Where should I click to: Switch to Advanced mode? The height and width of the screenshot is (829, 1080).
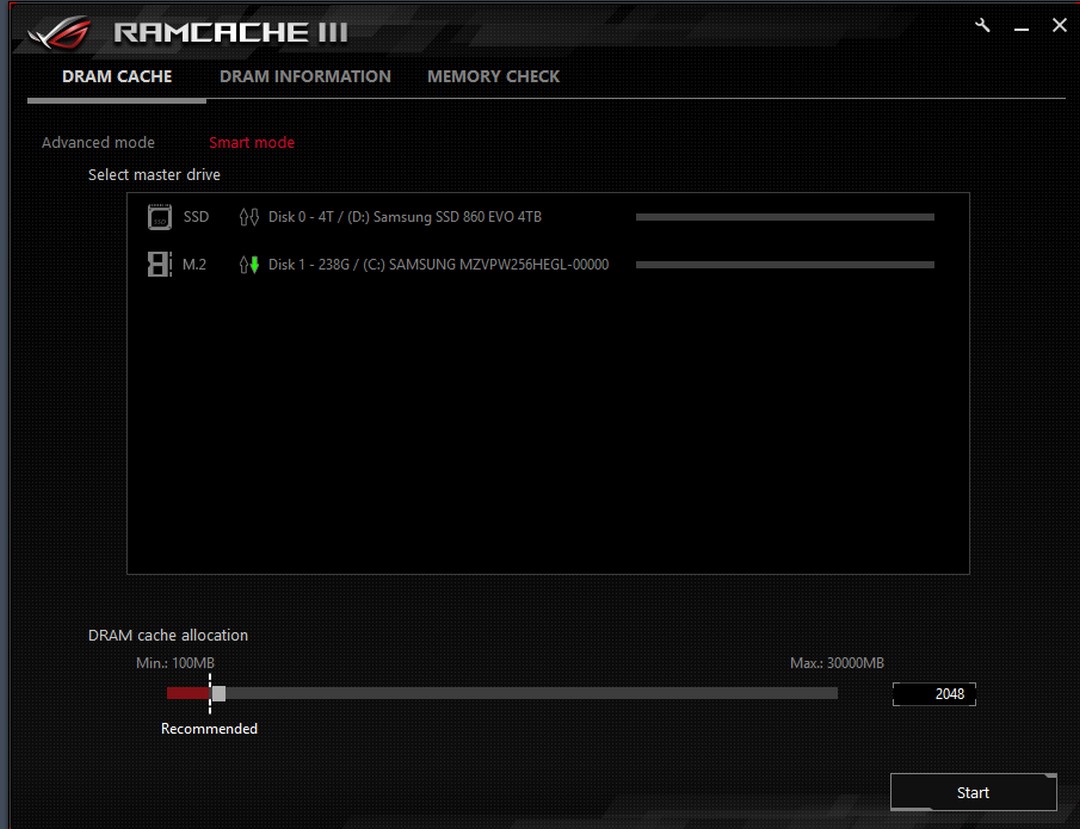pos(98,143)
